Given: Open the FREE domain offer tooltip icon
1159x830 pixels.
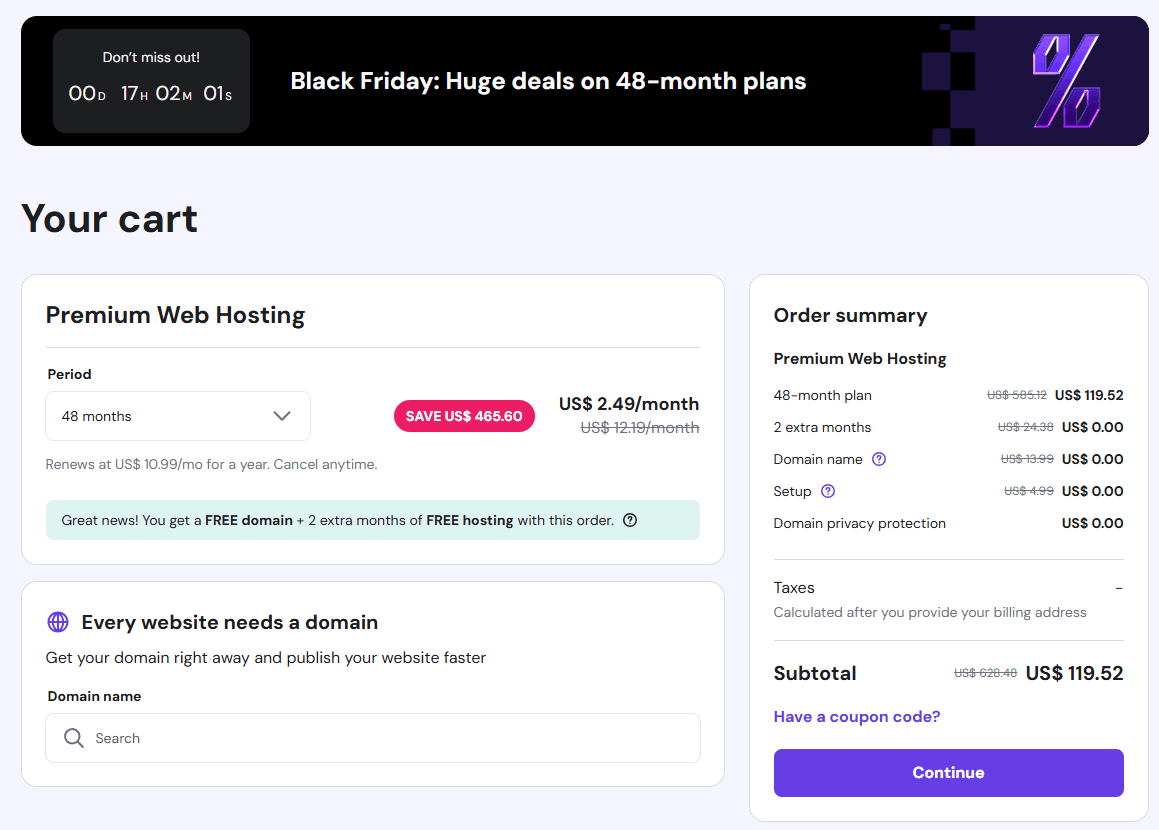Looking at the screenshot, I should click(x=629, y=520).
